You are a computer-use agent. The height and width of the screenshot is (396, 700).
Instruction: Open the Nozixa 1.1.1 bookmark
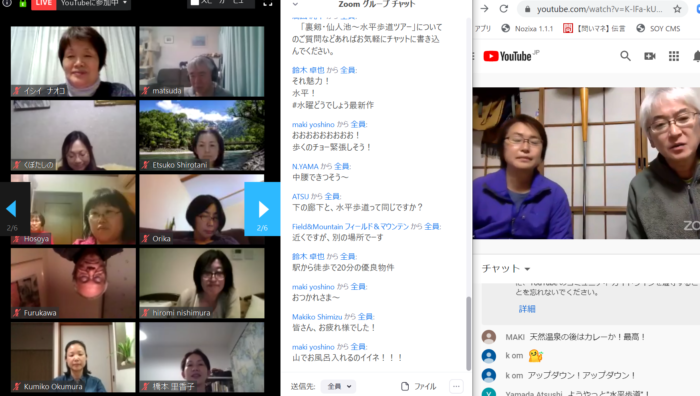pyautogui.click(x=527, y=28)
